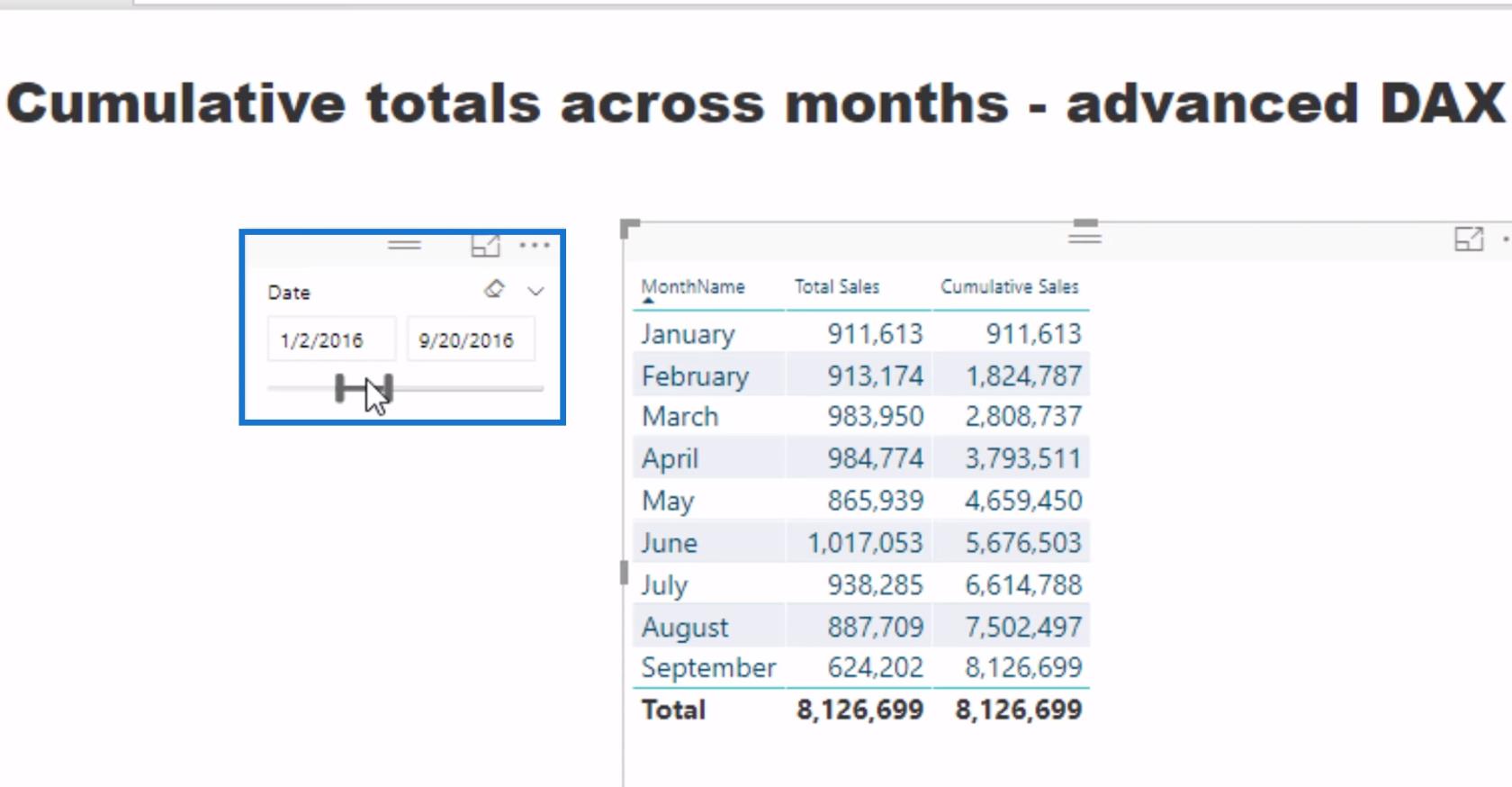Select the September row label
1512x787 pixels.
click(x=708, y=668)
